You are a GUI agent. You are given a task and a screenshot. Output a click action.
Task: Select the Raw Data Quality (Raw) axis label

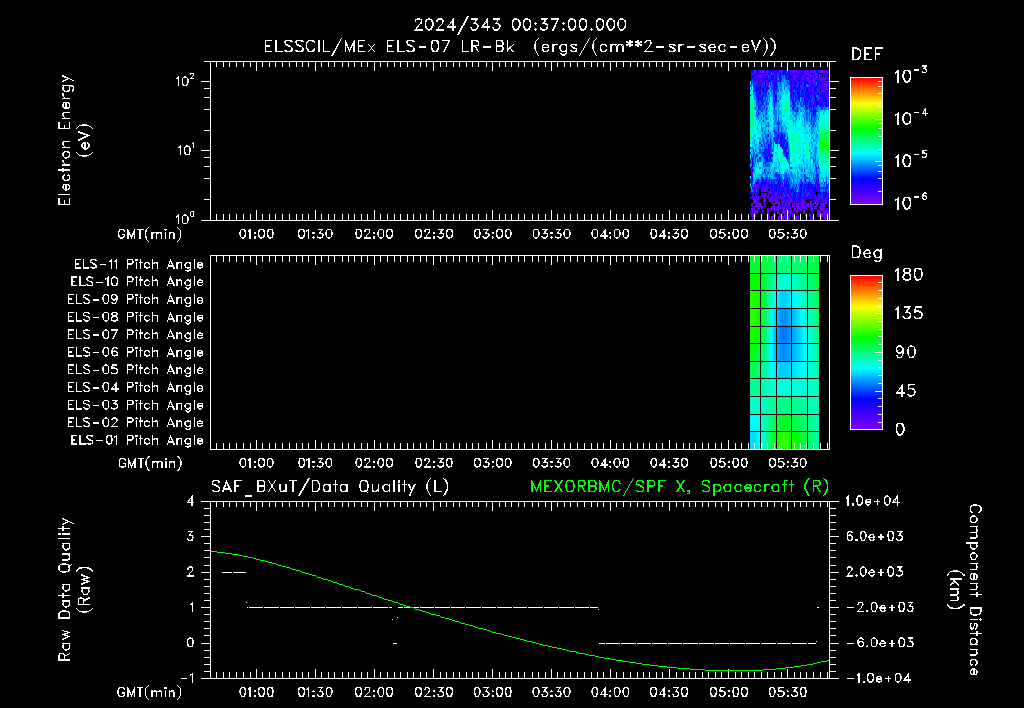[74, 590]
